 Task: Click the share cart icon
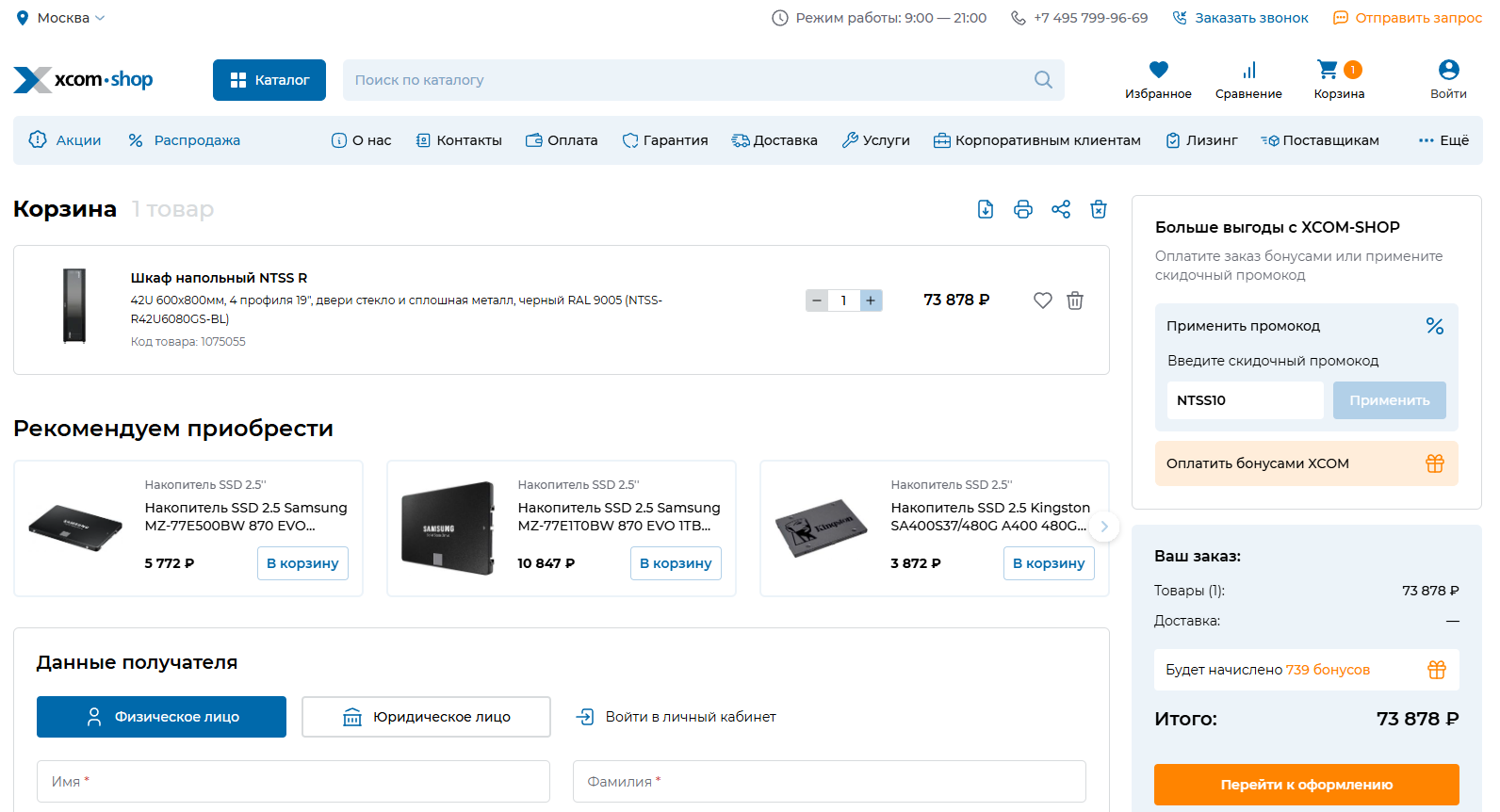[1061, 209]
